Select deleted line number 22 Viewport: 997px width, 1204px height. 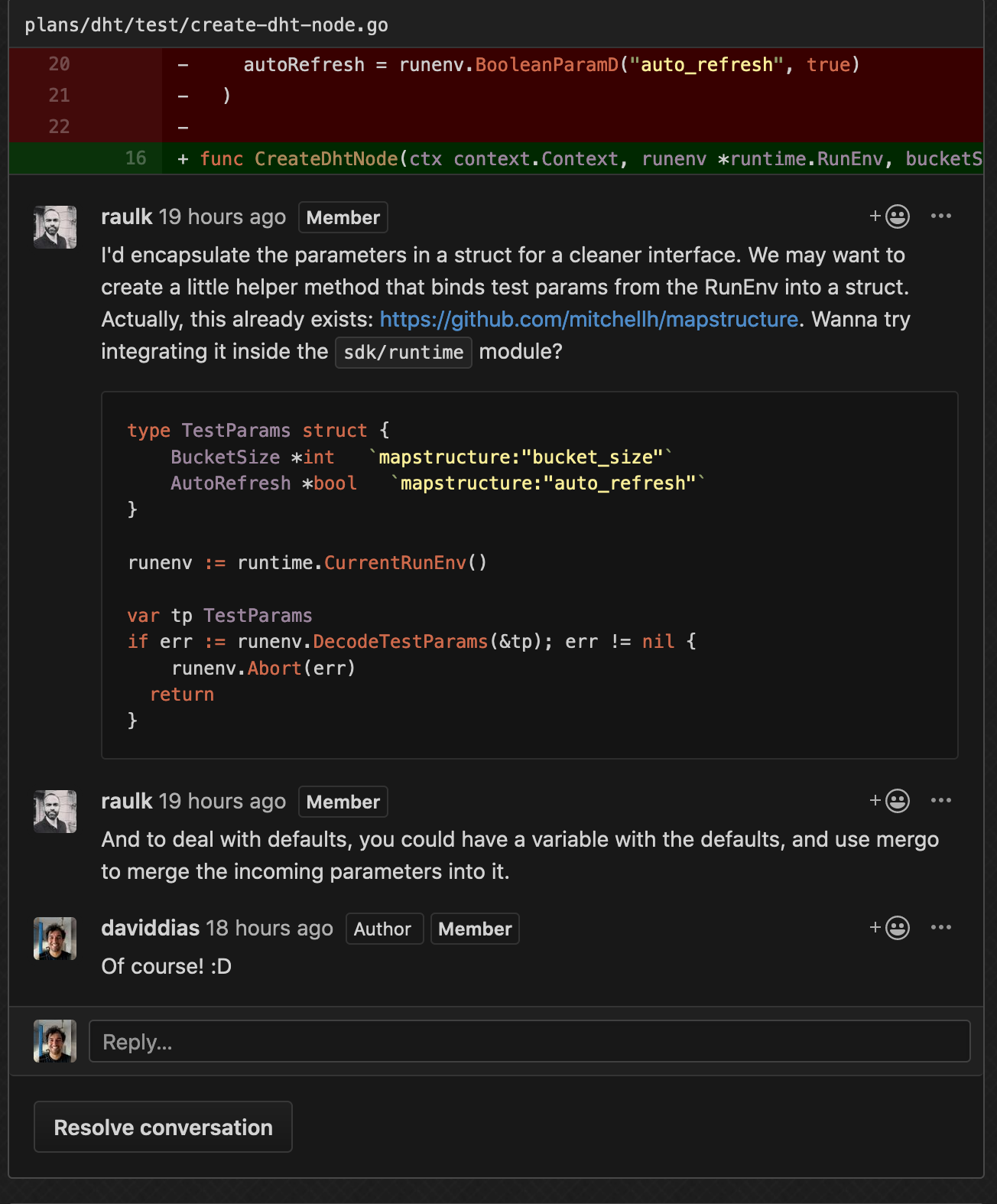(60, 127)
